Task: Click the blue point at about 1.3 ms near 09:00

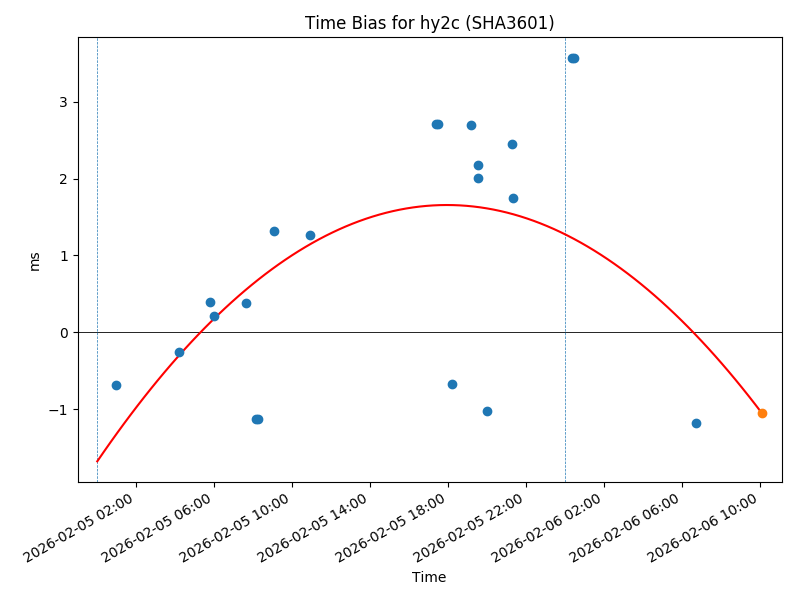Action: [274, 231]
